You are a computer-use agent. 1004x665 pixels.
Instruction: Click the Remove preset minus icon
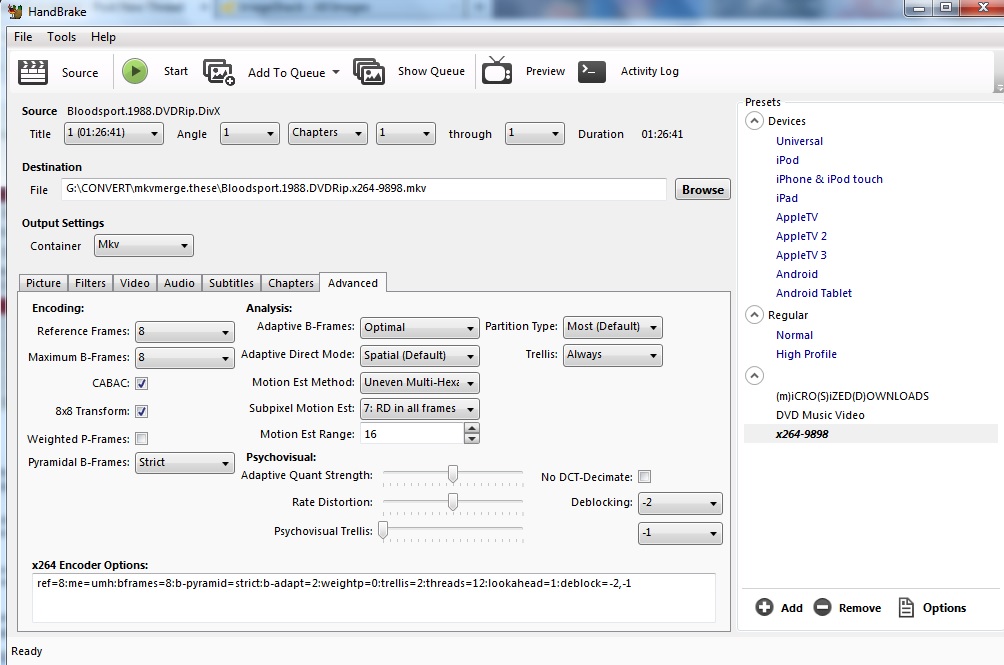[822, 607]
